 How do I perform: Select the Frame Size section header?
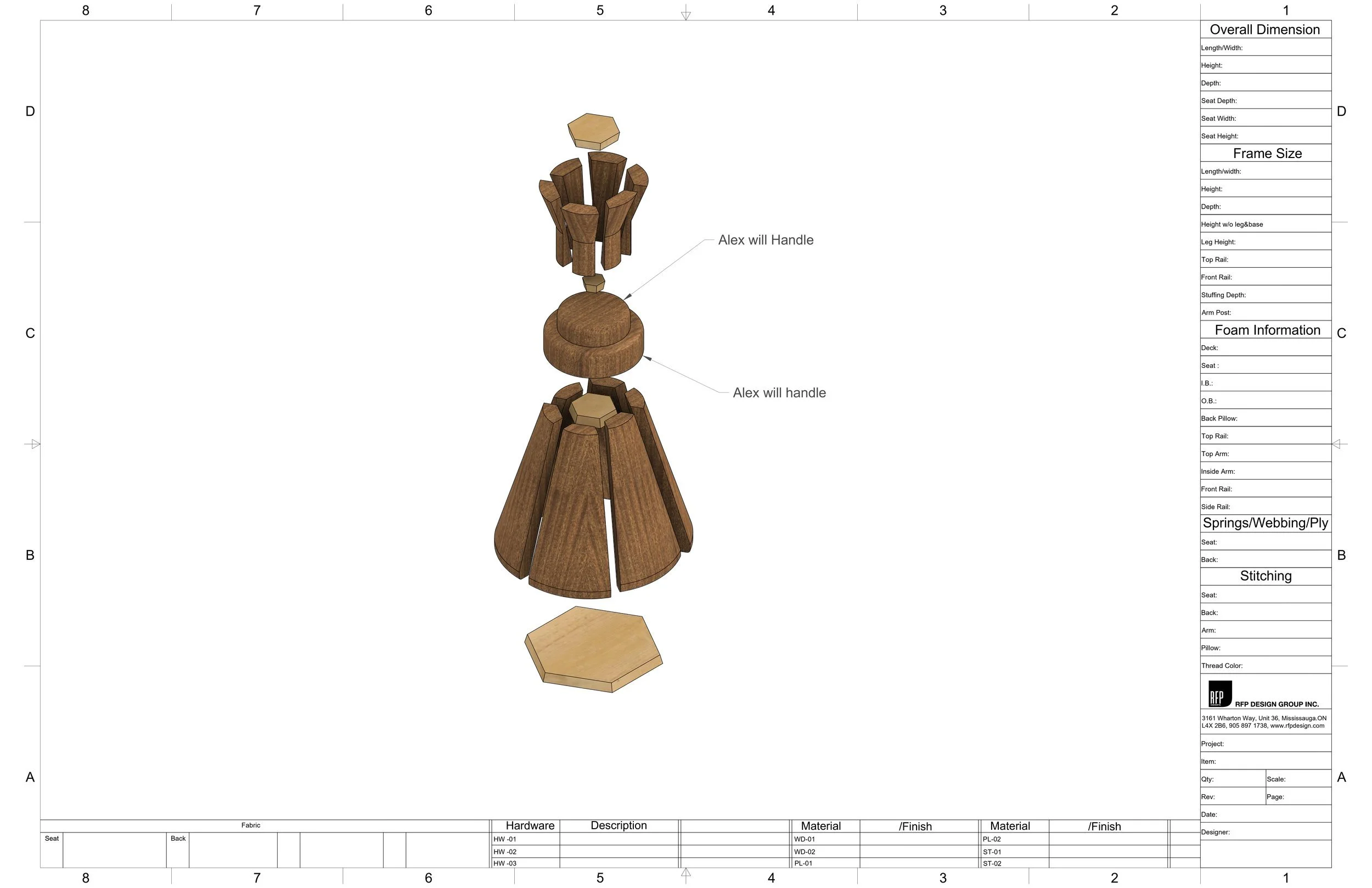(x=1267, y=153)
